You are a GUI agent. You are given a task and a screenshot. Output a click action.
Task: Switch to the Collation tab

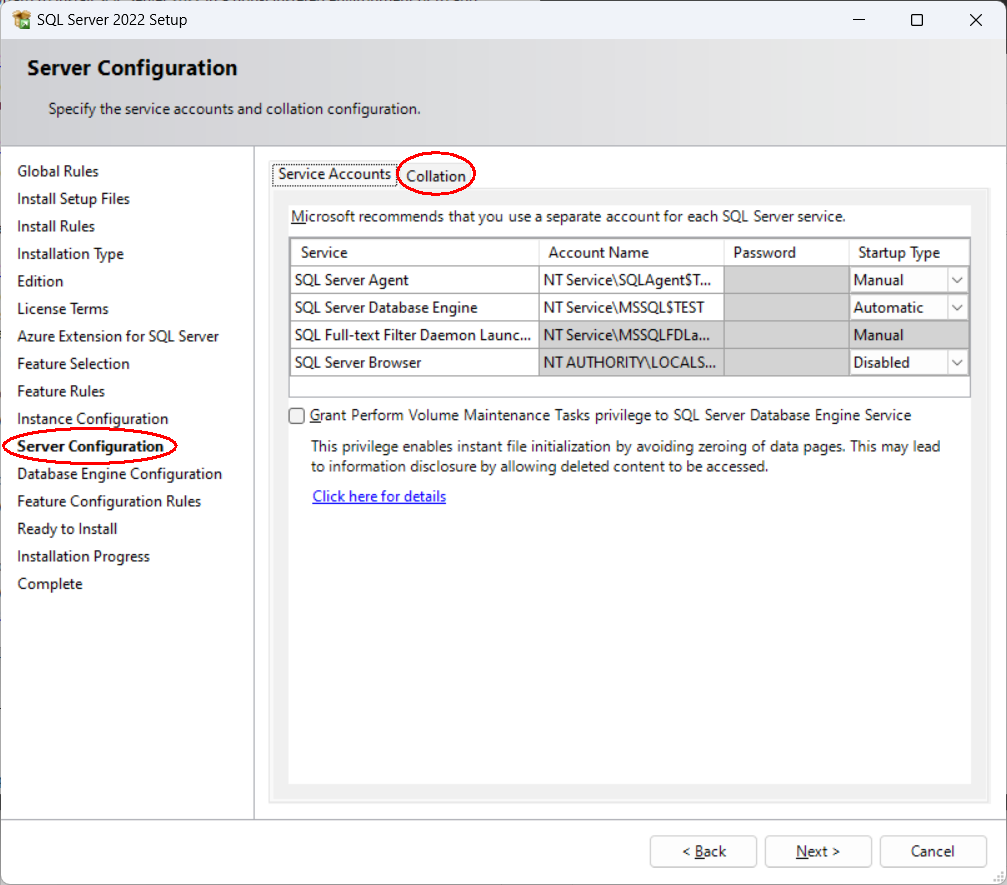(x=436, y=176)
